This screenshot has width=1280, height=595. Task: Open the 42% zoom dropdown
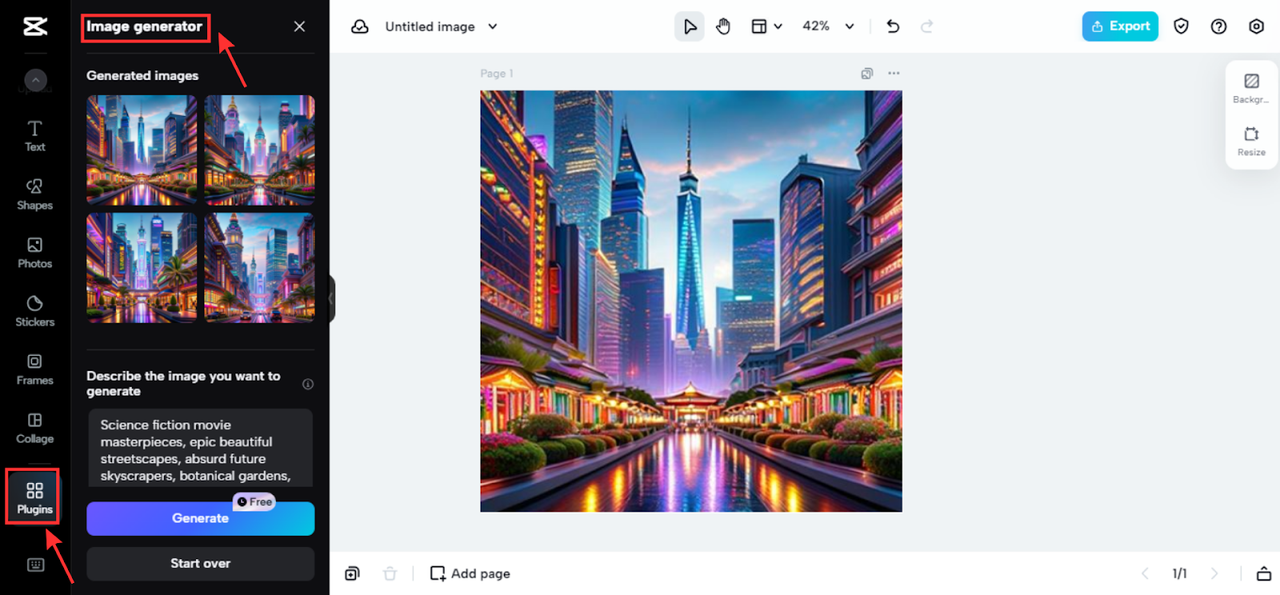[x=828, y=27]
